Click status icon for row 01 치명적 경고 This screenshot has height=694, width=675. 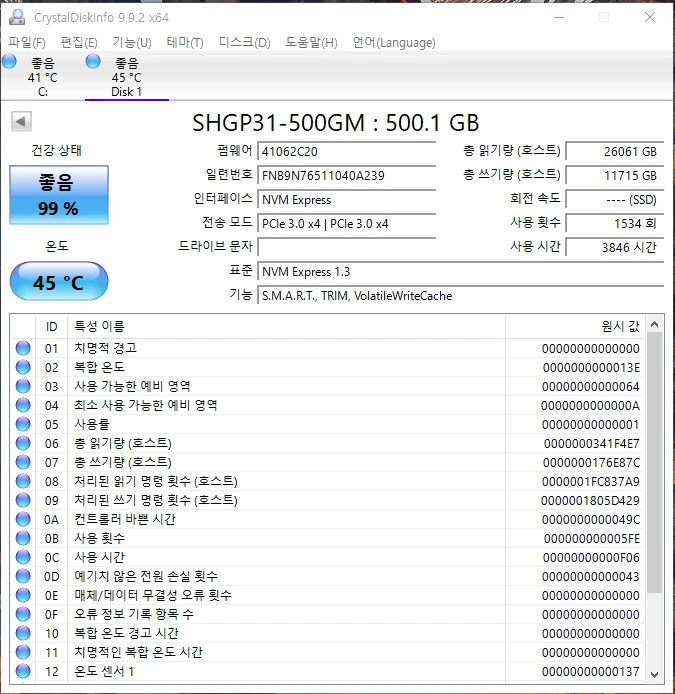(x=23, y=348)
